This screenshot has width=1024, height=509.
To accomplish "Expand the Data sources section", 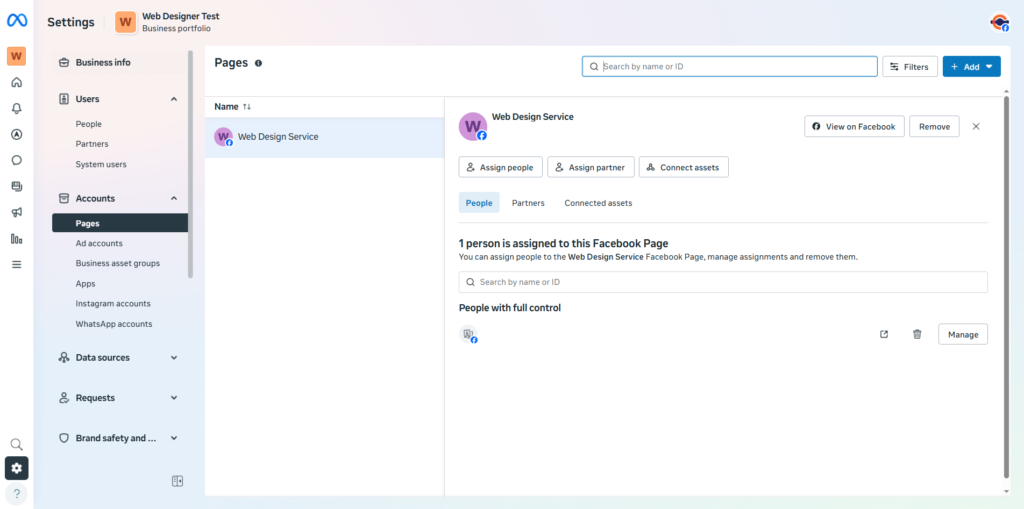I will tap(174, 358).
